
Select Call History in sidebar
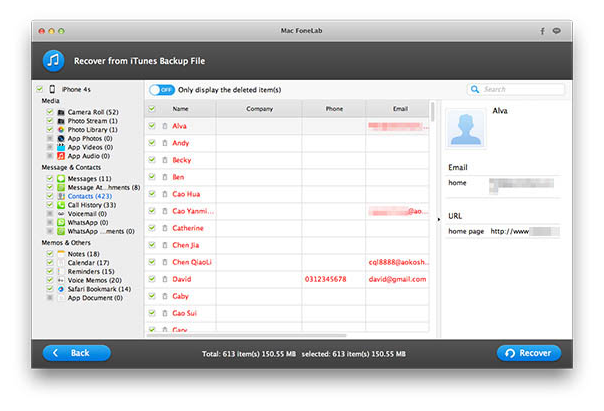92,205
